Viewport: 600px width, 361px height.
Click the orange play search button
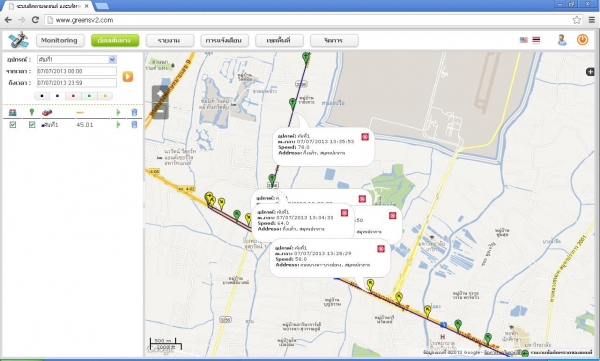point(128,77)
